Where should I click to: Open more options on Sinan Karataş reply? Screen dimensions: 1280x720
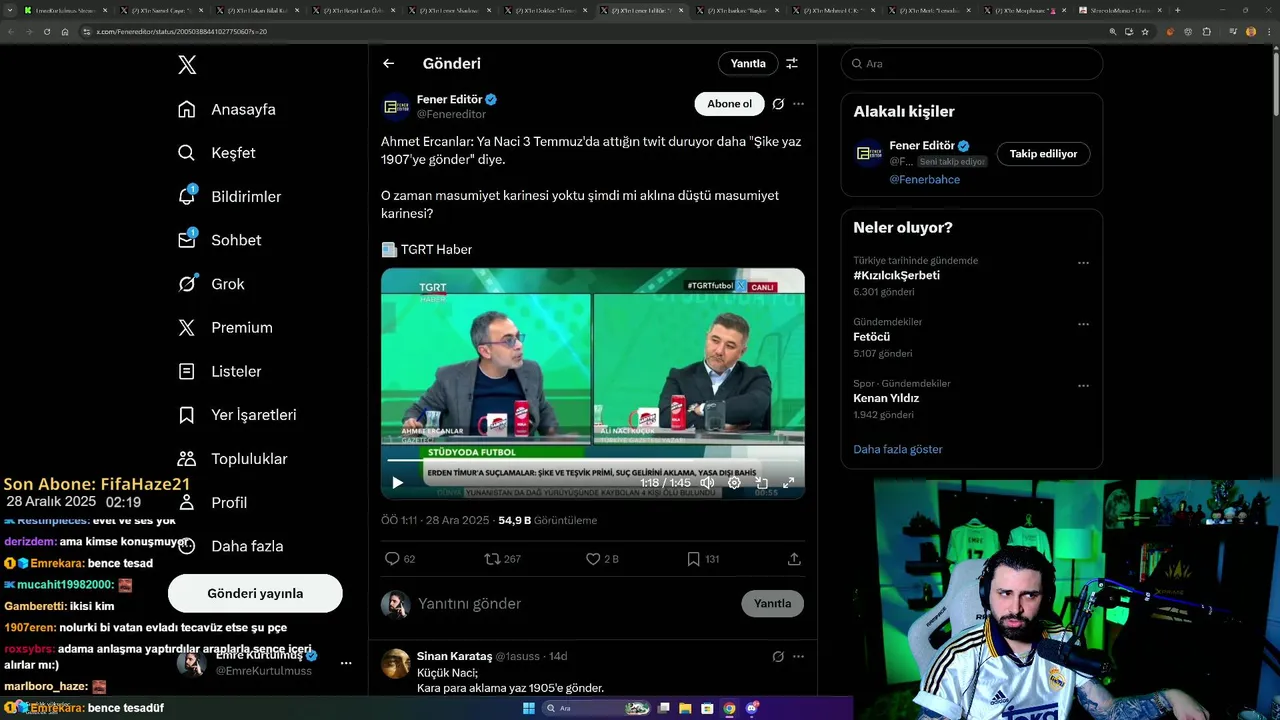tap(798, 656)
